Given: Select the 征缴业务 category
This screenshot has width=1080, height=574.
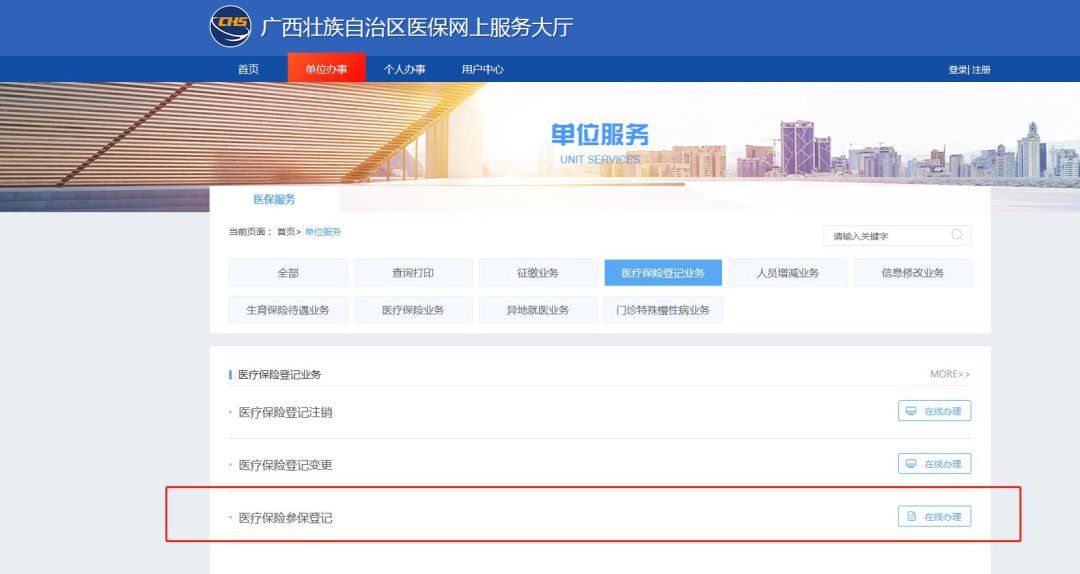Looking at the screenshot, I should [x=538, y=273].
